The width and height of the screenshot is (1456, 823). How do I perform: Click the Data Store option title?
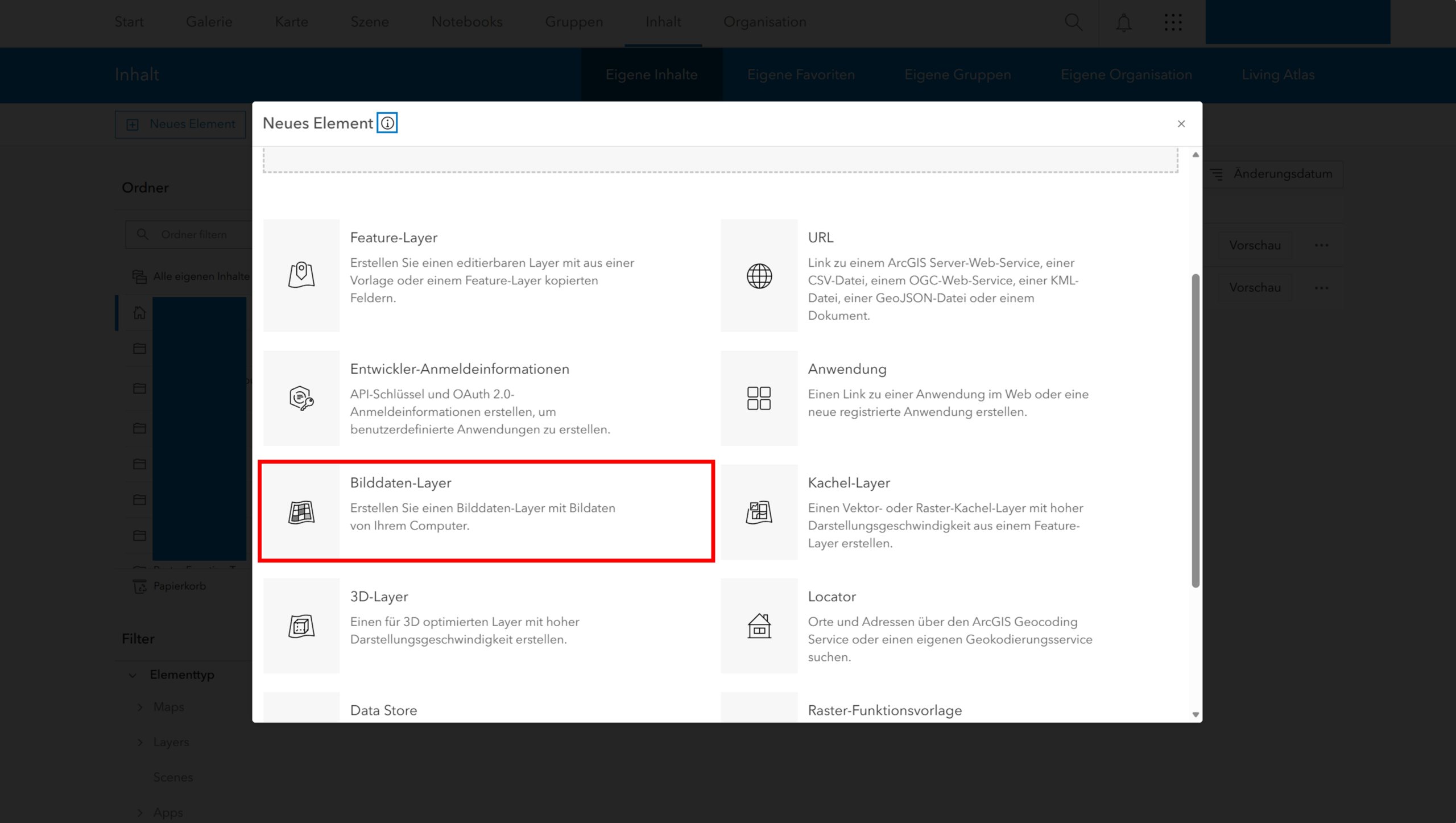383,710
